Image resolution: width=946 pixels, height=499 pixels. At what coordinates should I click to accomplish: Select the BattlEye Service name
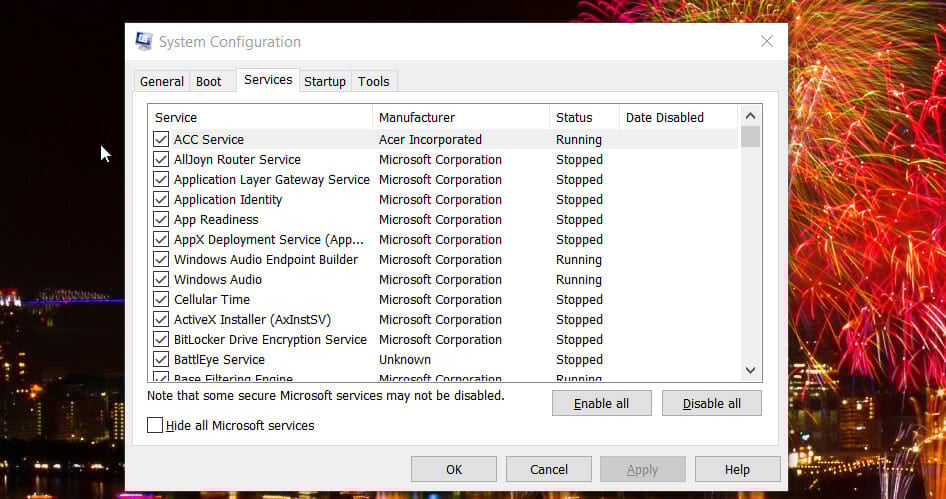coord(219,359)
